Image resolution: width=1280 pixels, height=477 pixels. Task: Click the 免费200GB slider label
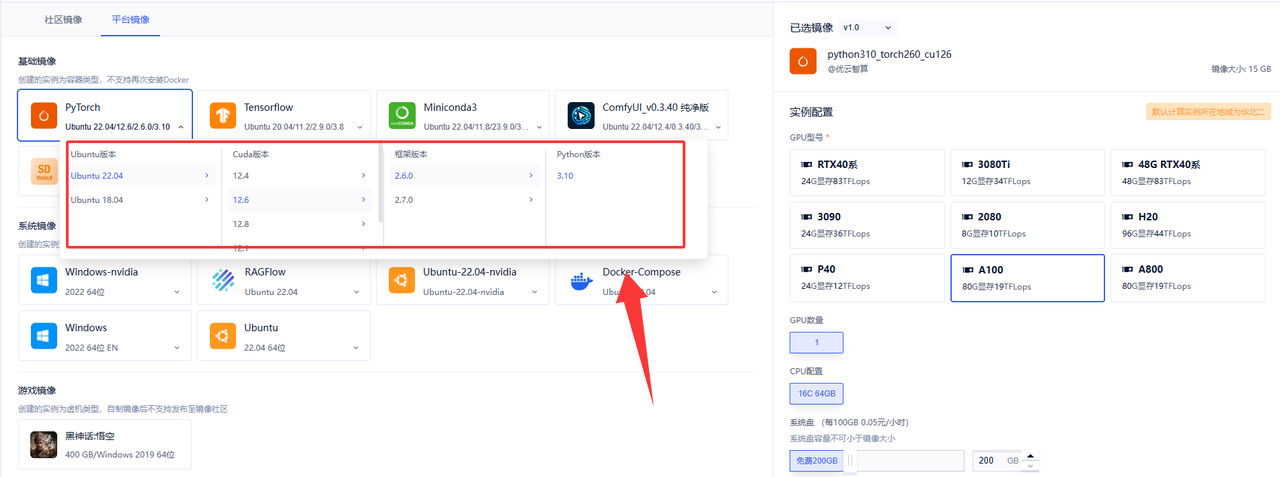816,461
